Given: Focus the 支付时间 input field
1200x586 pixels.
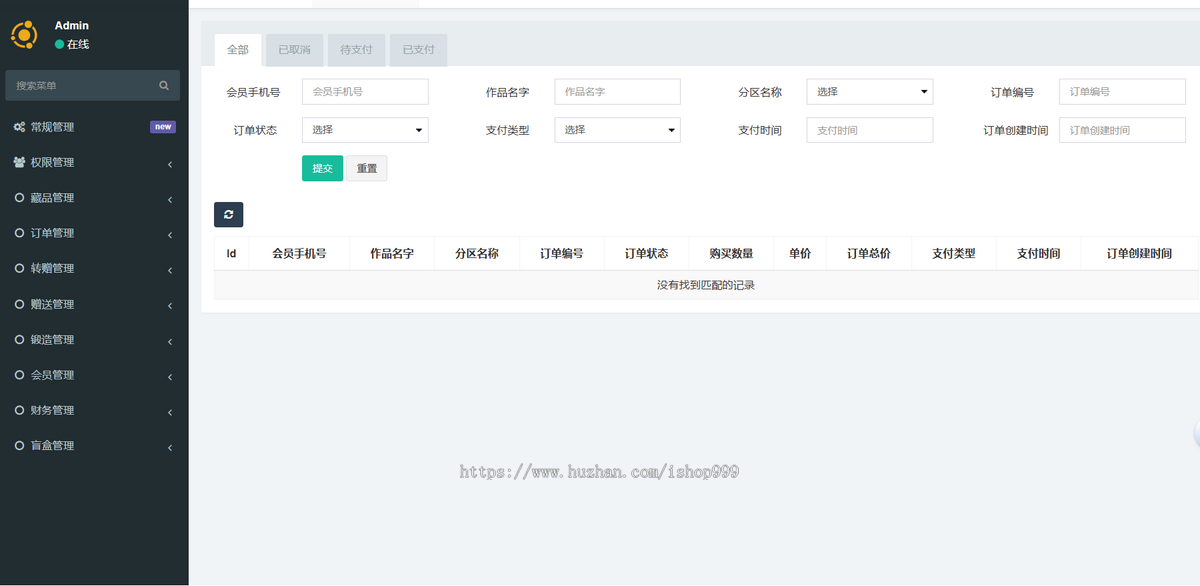Looking at the screenshot, I should coord(870,130).
